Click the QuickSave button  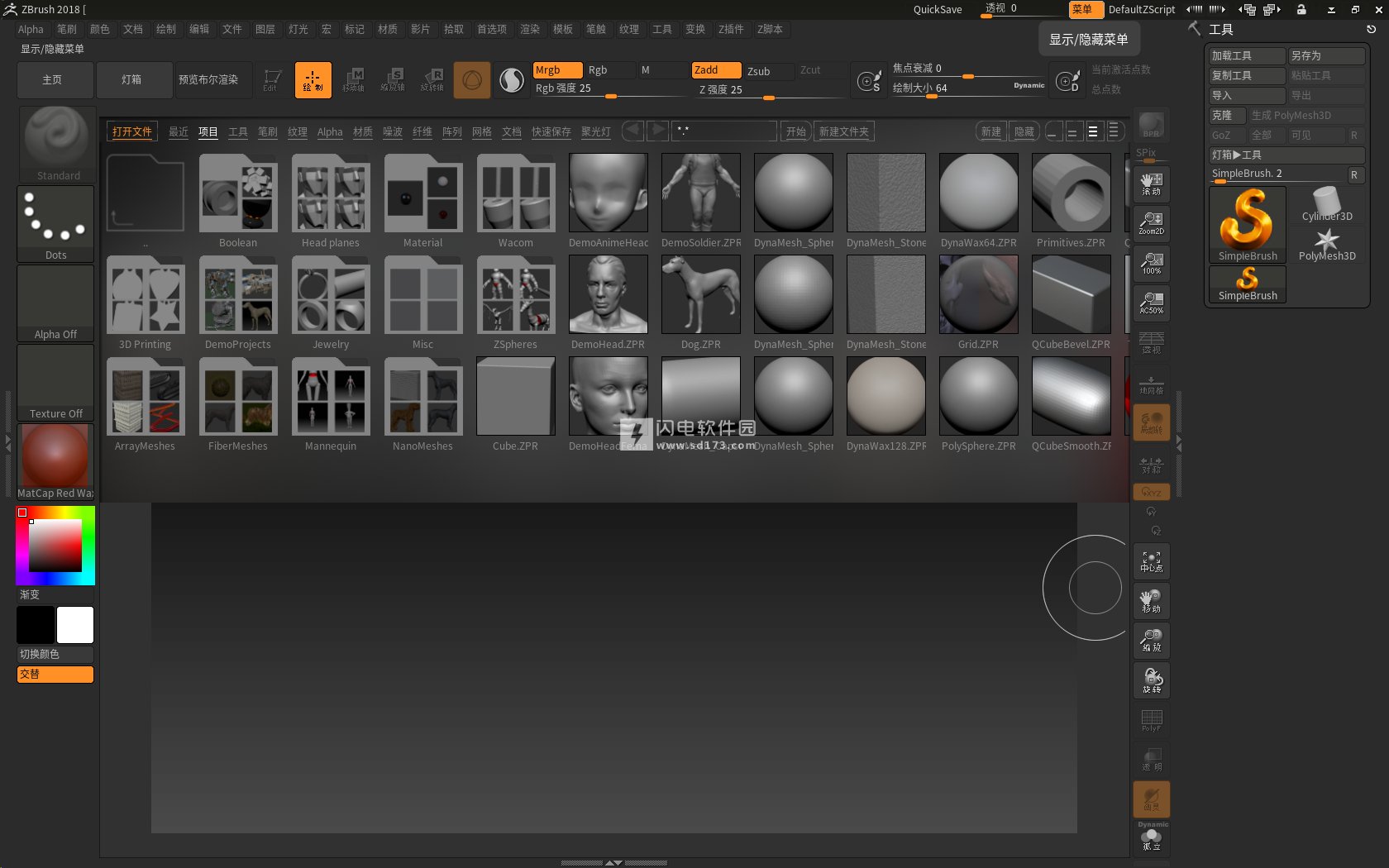(x=938, y=9)
